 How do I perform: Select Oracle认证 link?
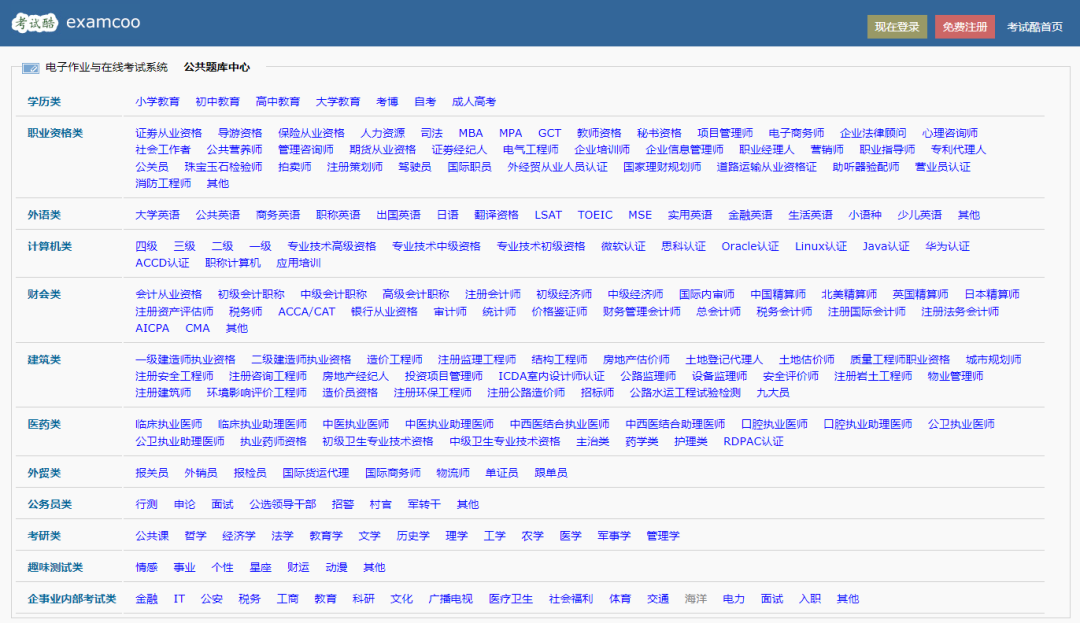(x=750, y=246)
